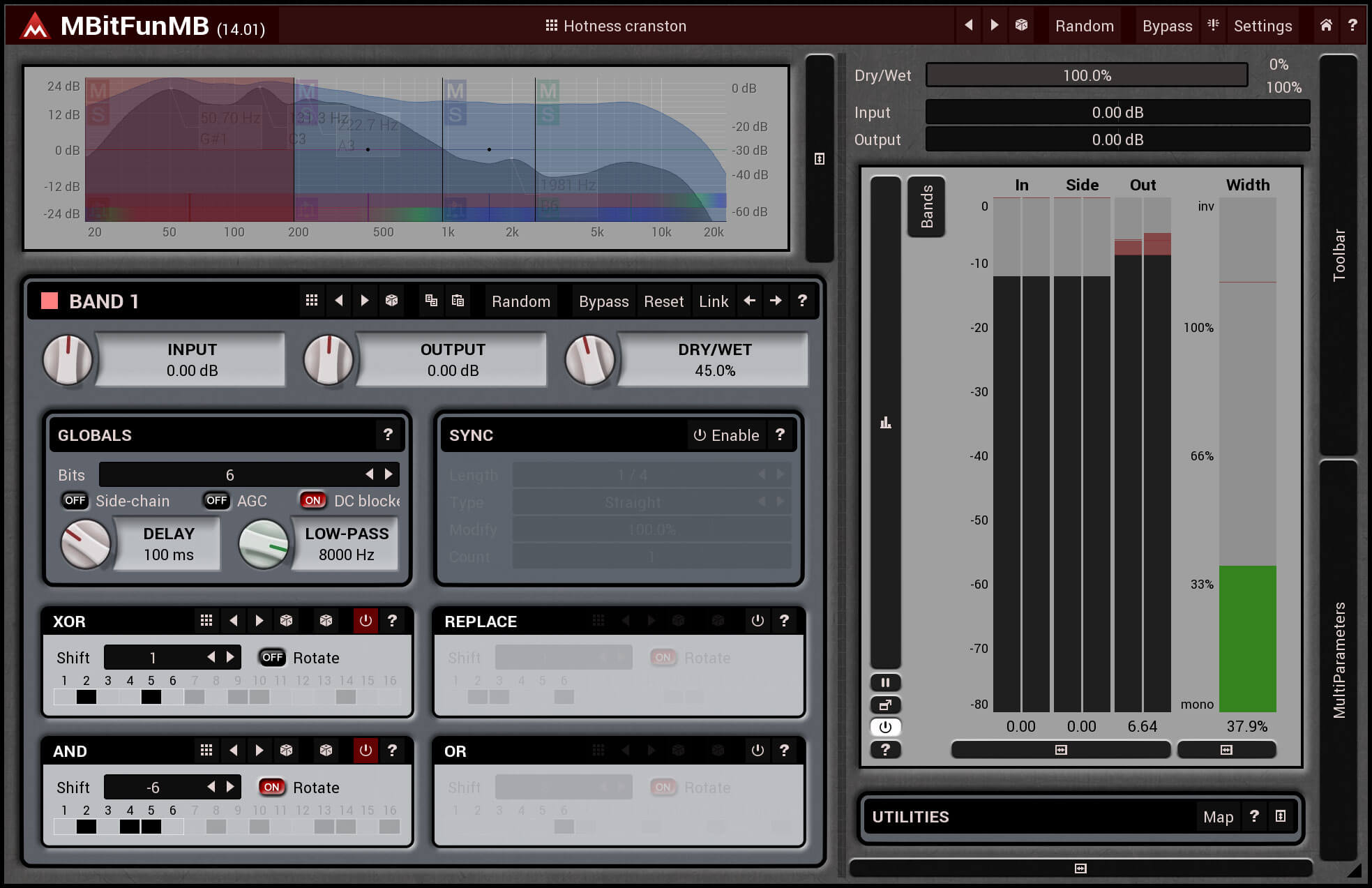Viewport: 1372px width, 888px height.
Task: Click the Output 0.00 dB slider
Action: (x=1117, y=139)
